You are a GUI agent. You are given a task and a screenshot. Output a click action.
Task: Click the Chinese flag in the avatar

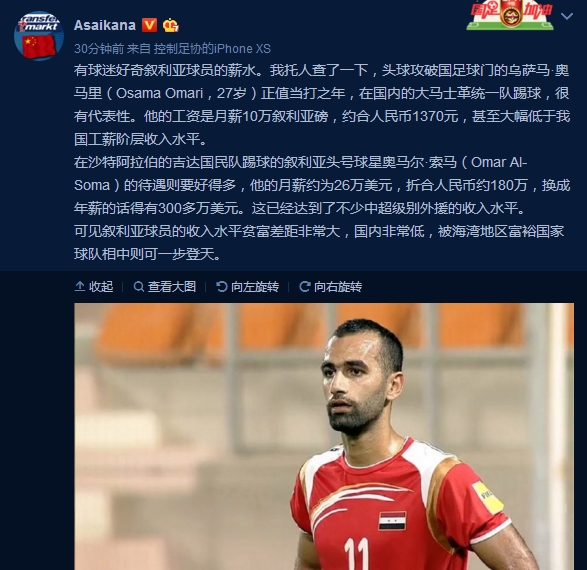point(39,46)
